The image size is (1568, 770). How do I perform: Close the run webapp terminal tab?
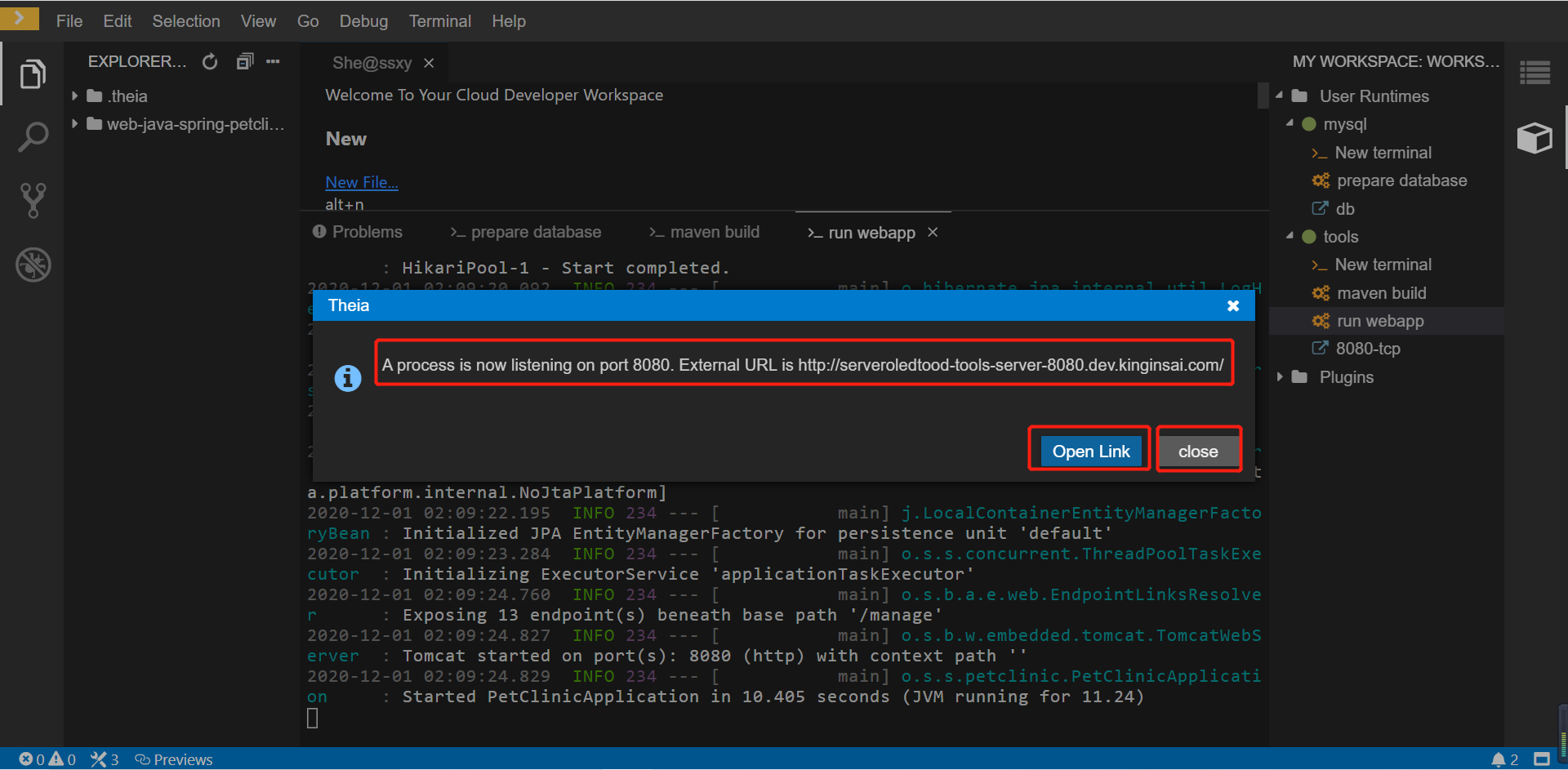933,233
